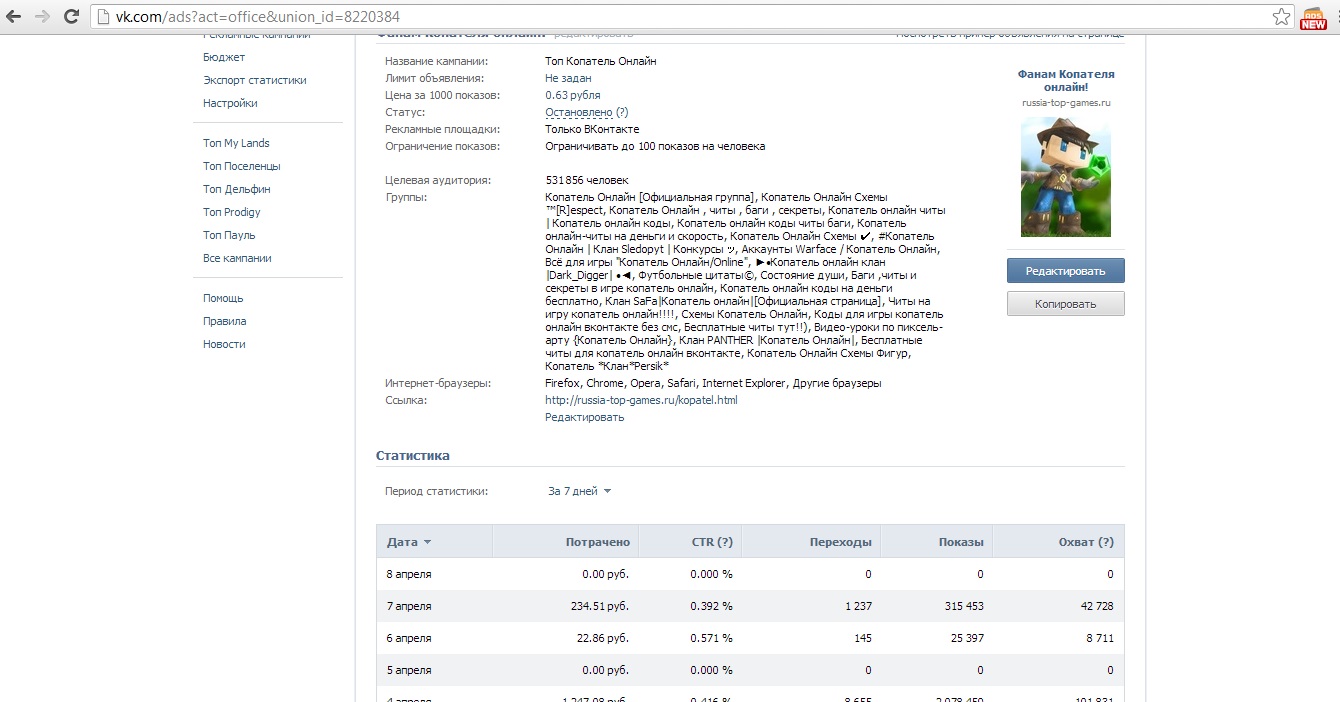Viewport: 1340px width, 702px height.
Task: Click the target audience 531 856 человек
Action: (587, 180)
